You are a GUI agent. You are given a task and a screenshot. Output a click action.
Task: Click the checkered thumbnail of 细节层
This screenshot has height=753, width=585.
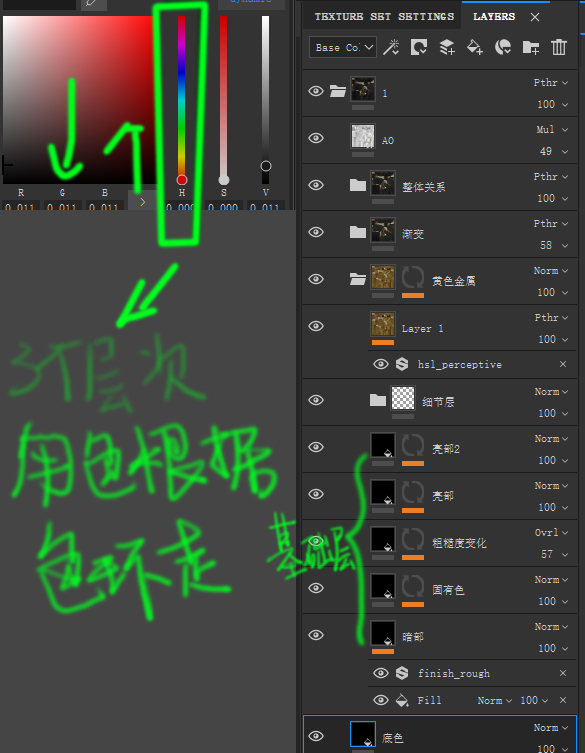403,398
